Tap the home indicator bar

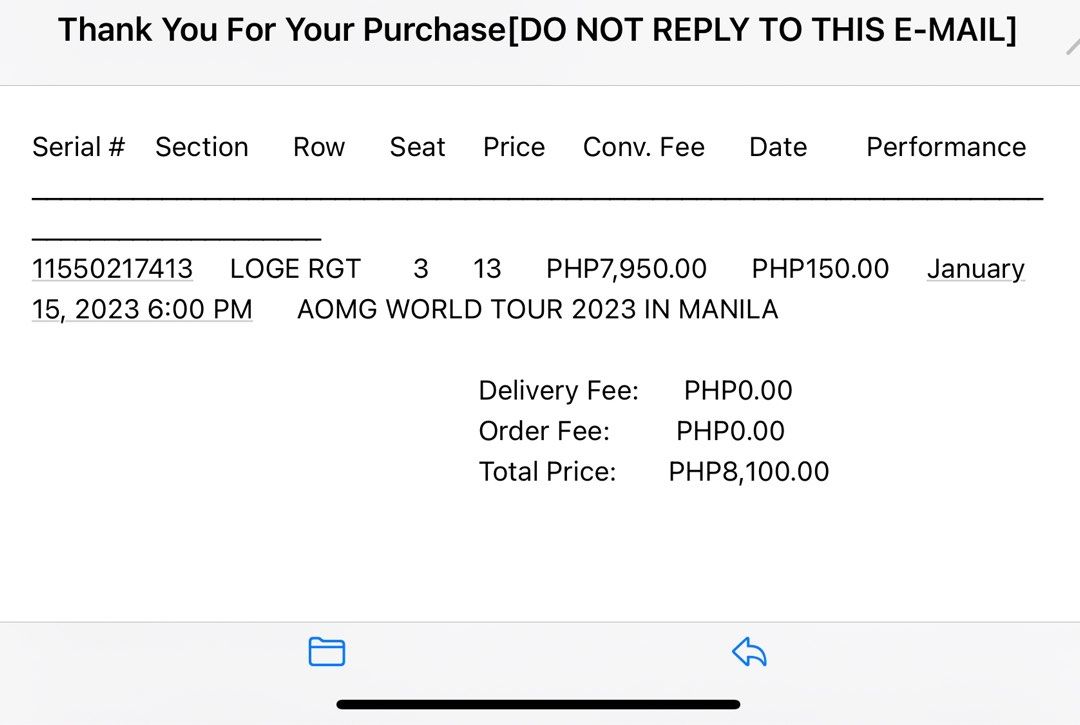pos(538,704)
